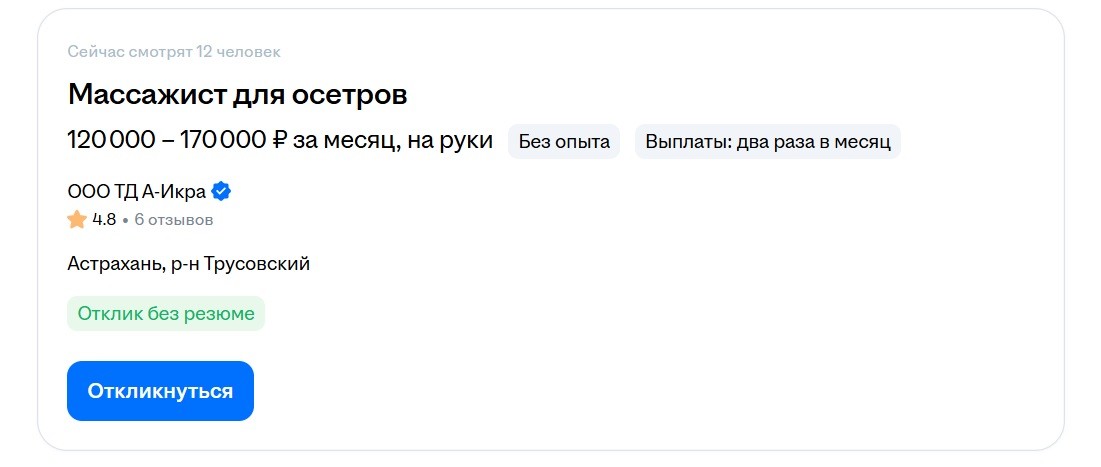1101x467 pixels.
Task: Open the Массажист для осетров vacancy title
Action: (237, 95)
